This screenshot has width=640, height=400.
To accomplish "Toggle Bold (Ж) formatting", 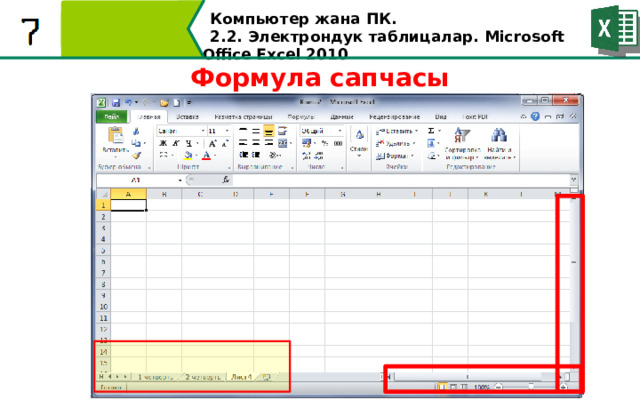I will tap(163, 143).
